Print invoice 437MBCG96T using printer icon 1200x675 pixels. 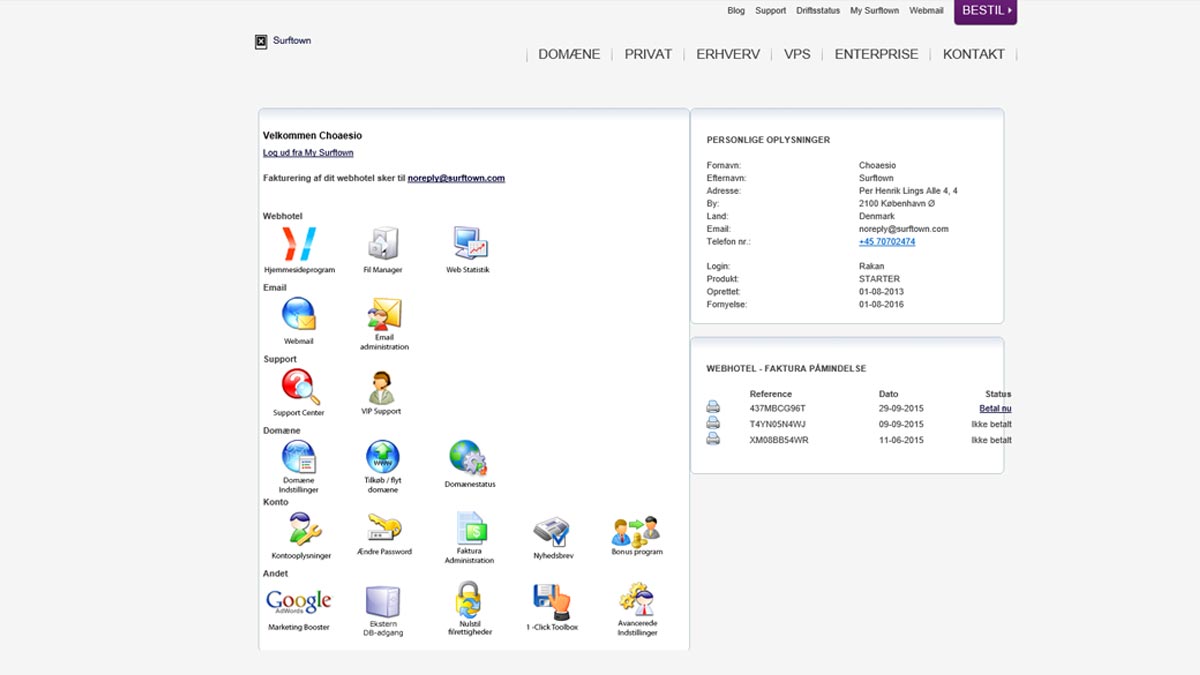(x=713, y=407)
